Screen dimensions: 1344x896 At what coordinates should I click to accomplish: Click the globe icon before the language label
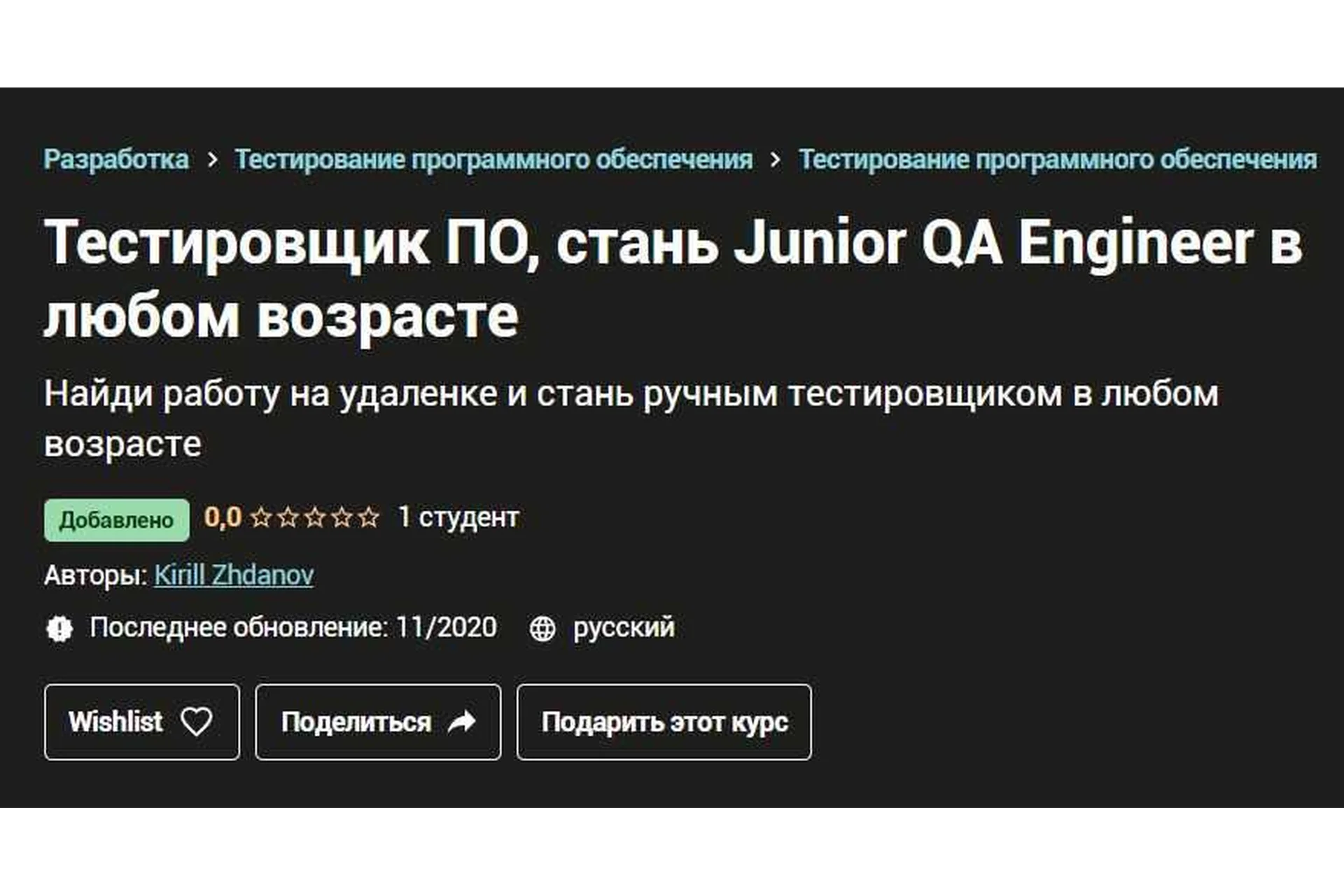click(542, 628)
